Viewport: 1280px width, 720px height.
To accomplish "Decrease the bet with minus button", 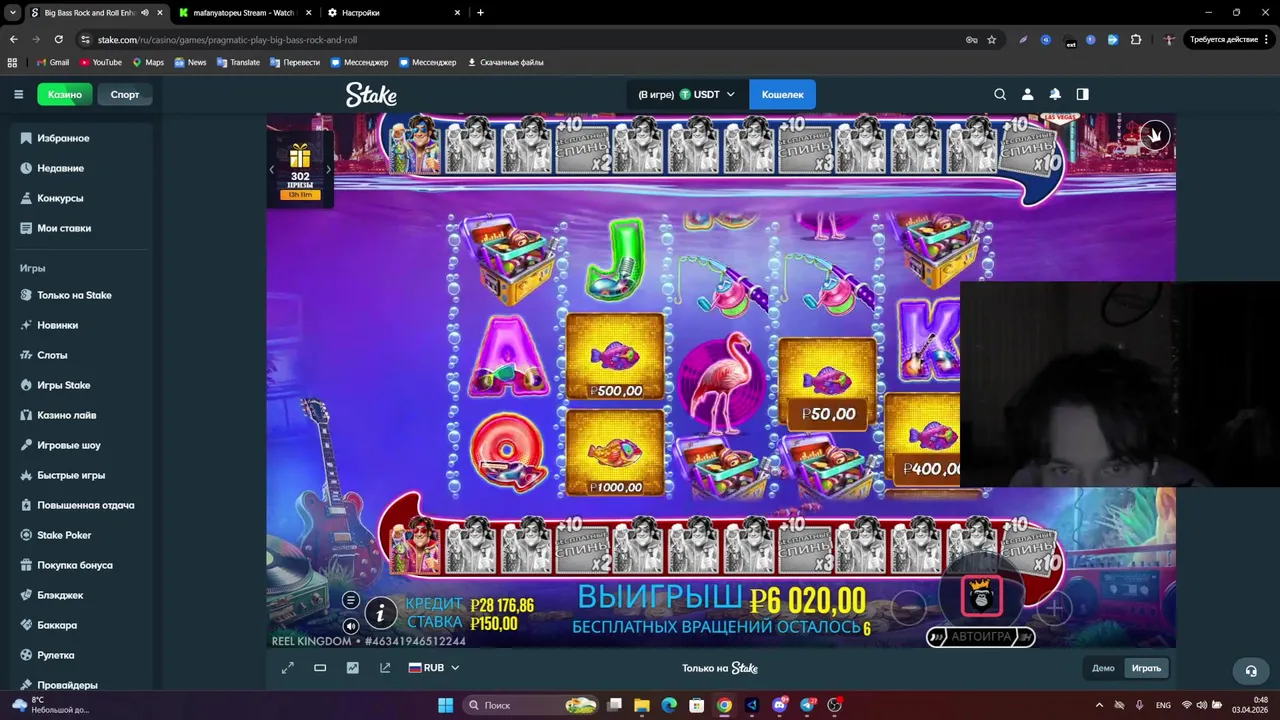I will click(x=908, y=606).
